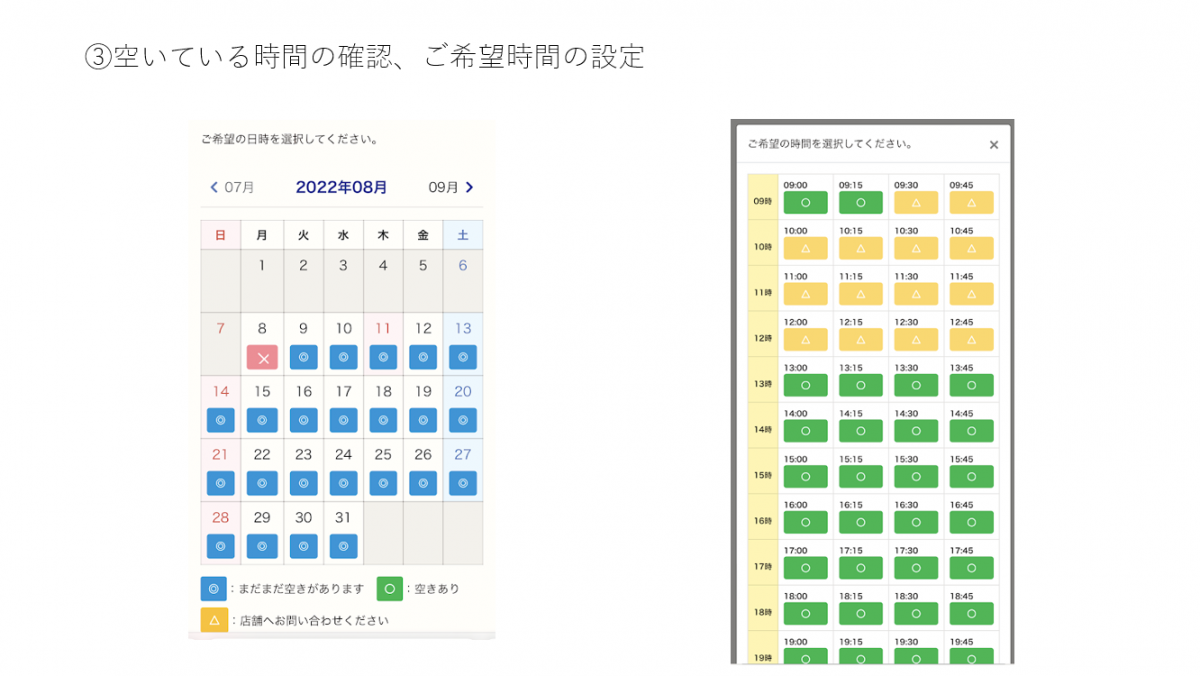Choose the yellow triangle 09:30 slot
This screenshot has width=1200, height=676.
pyautogui.click(x=916, y=203)
